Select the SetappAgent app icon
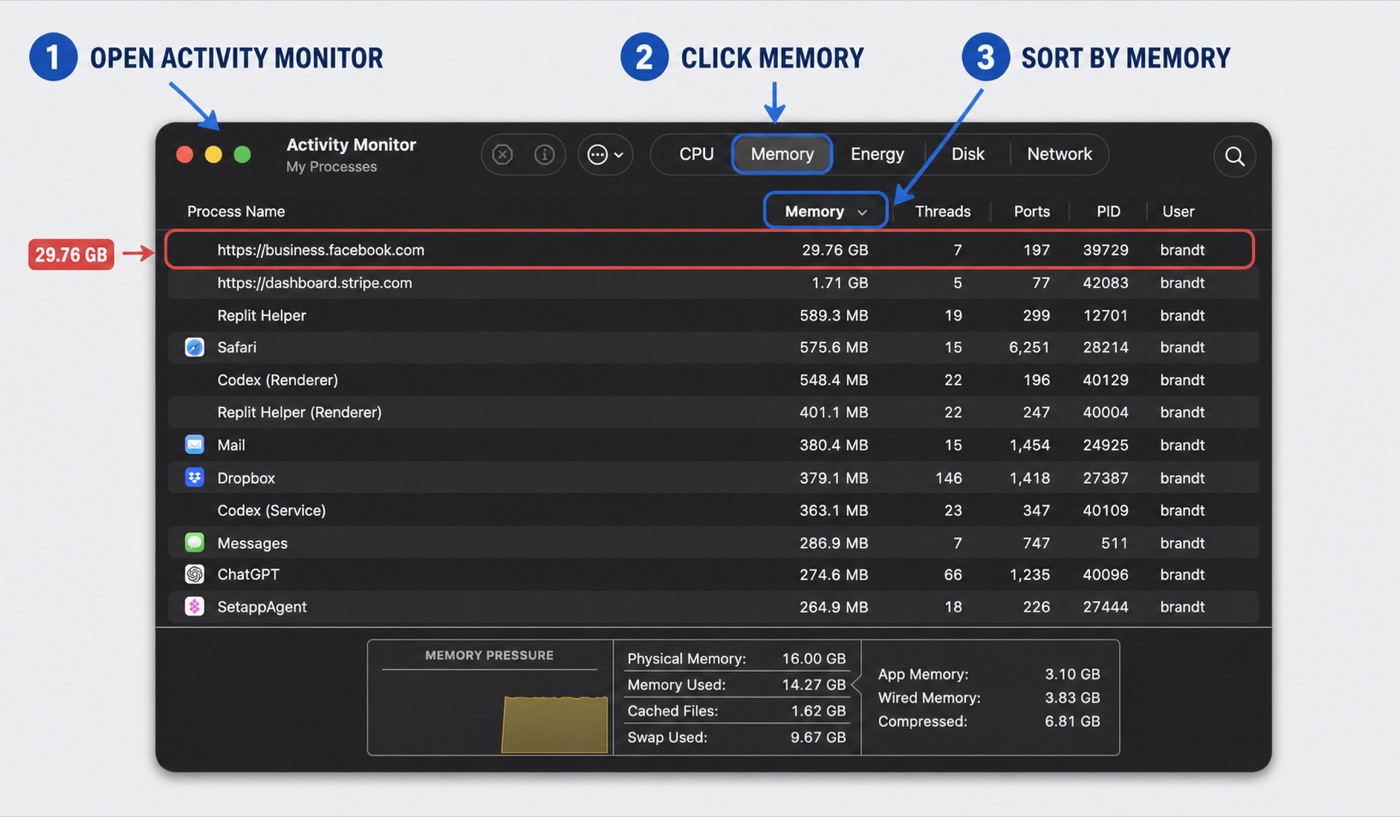1400x817 pixels. (195, 606)
